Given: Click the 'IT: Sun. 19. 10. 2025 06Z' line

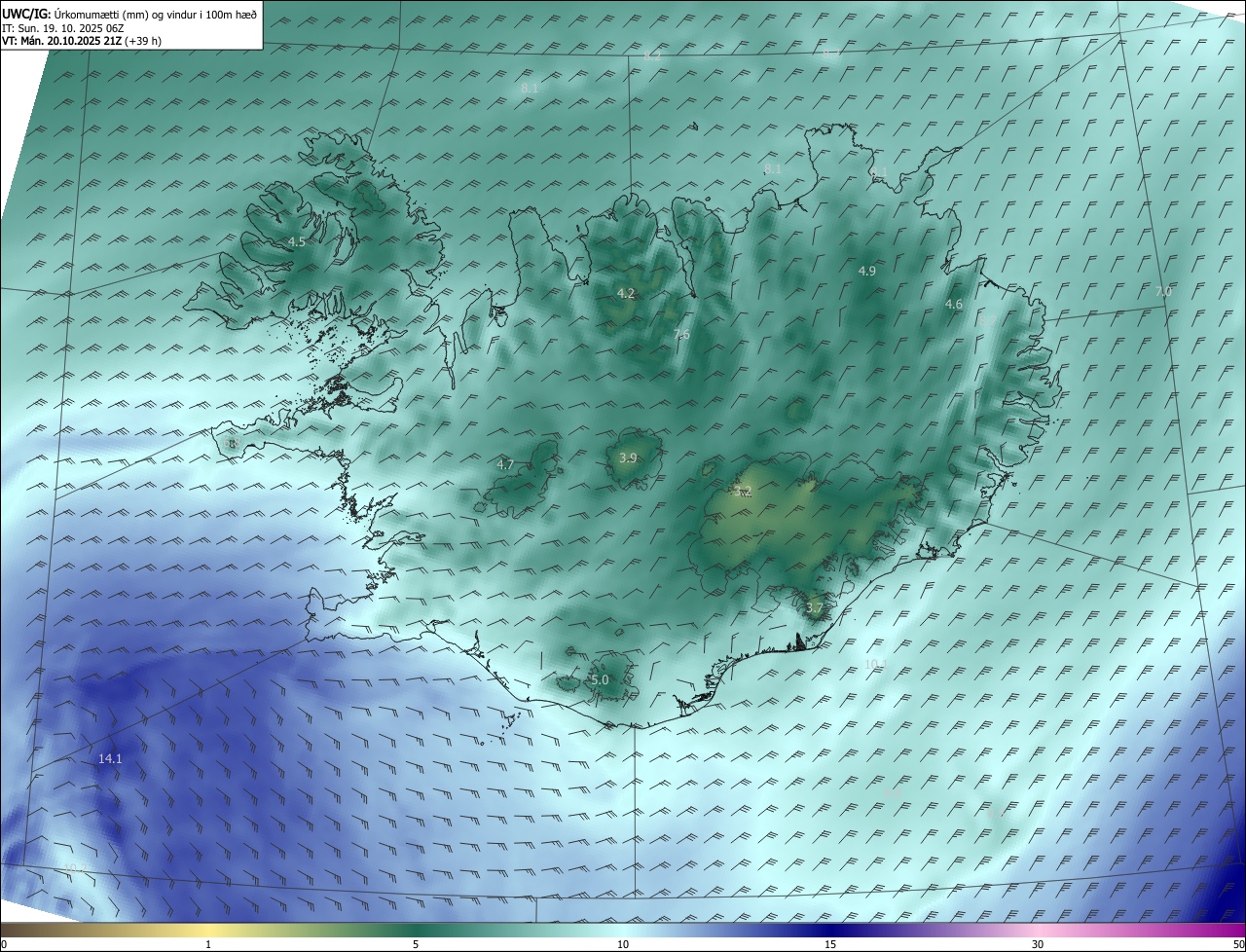Looking at the screenshot, I should [x=62, y=28].
